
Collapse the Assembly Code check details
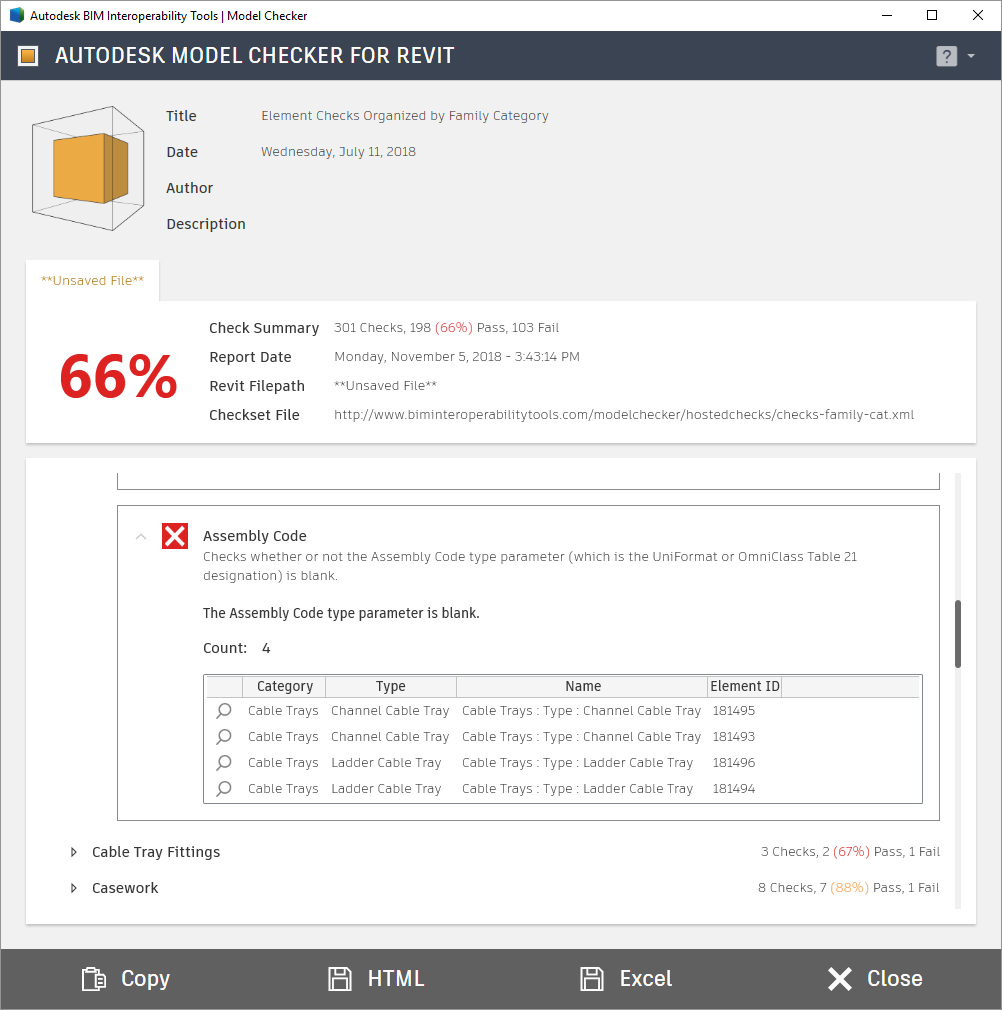(141, 537)
